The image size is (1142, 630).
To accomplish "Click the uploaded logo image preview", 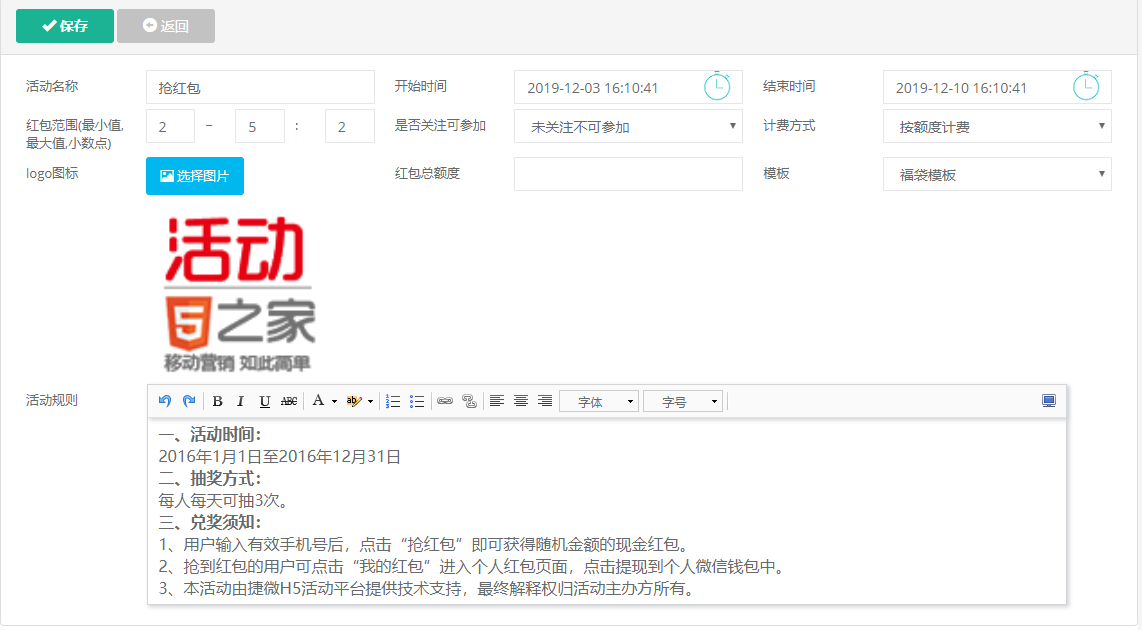I will [240, 294].
